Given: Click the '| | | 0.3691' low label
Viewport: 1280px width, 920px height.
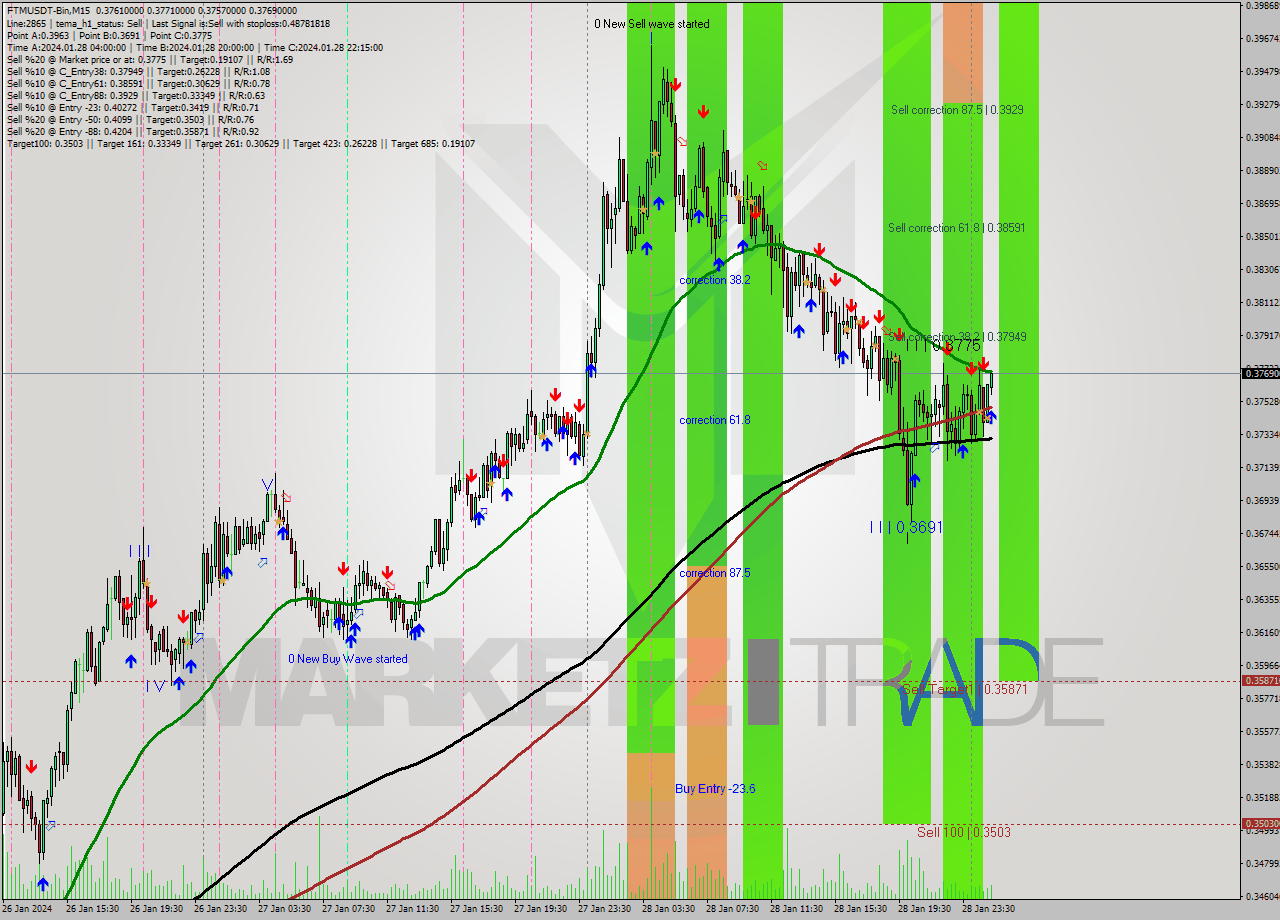Looking at the screenshot, I should (x=906, y=527).
